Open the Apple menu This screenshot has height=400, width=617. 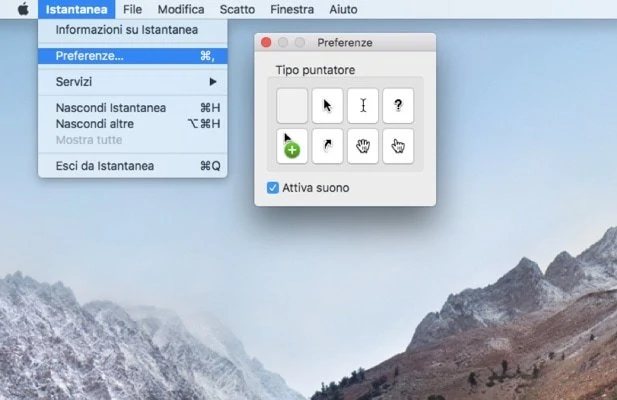[x=23, y=9]
